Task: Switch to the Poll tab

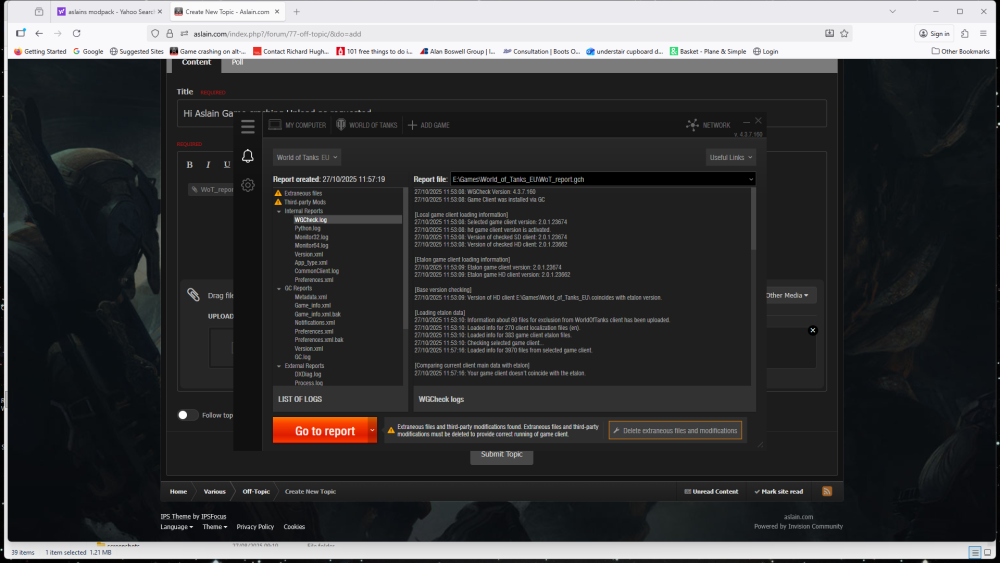Action: click(x=237, y=62)
